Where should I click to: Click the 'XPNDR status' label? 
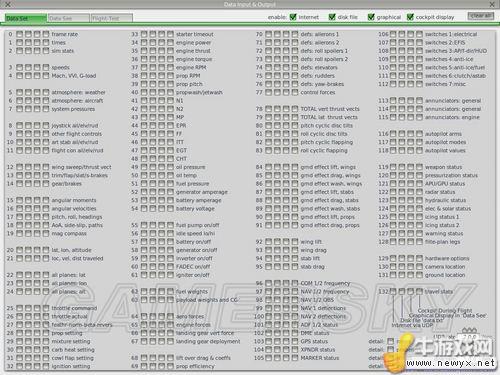[x=318, y=350]
